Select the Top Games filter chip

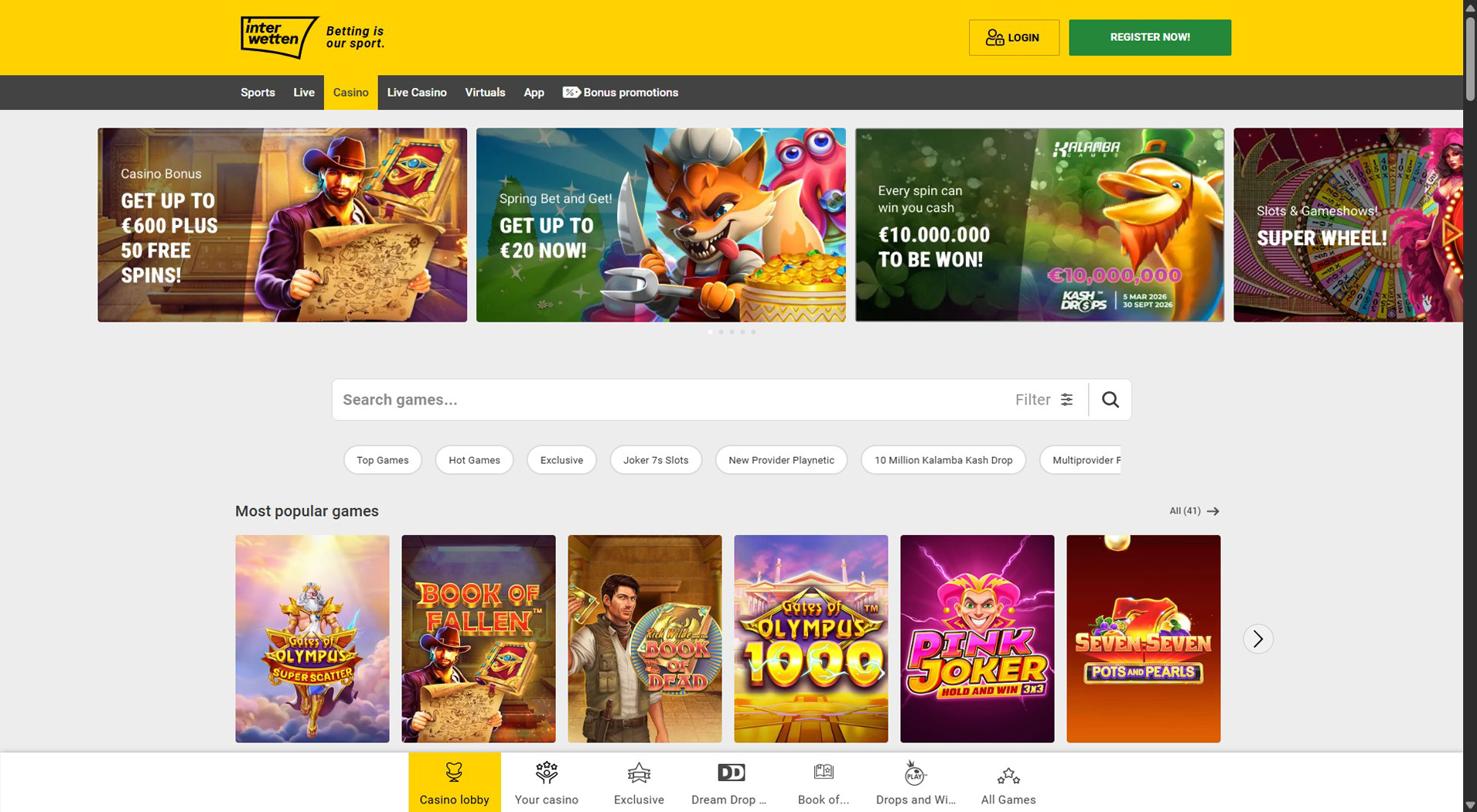tap(382, 459)
